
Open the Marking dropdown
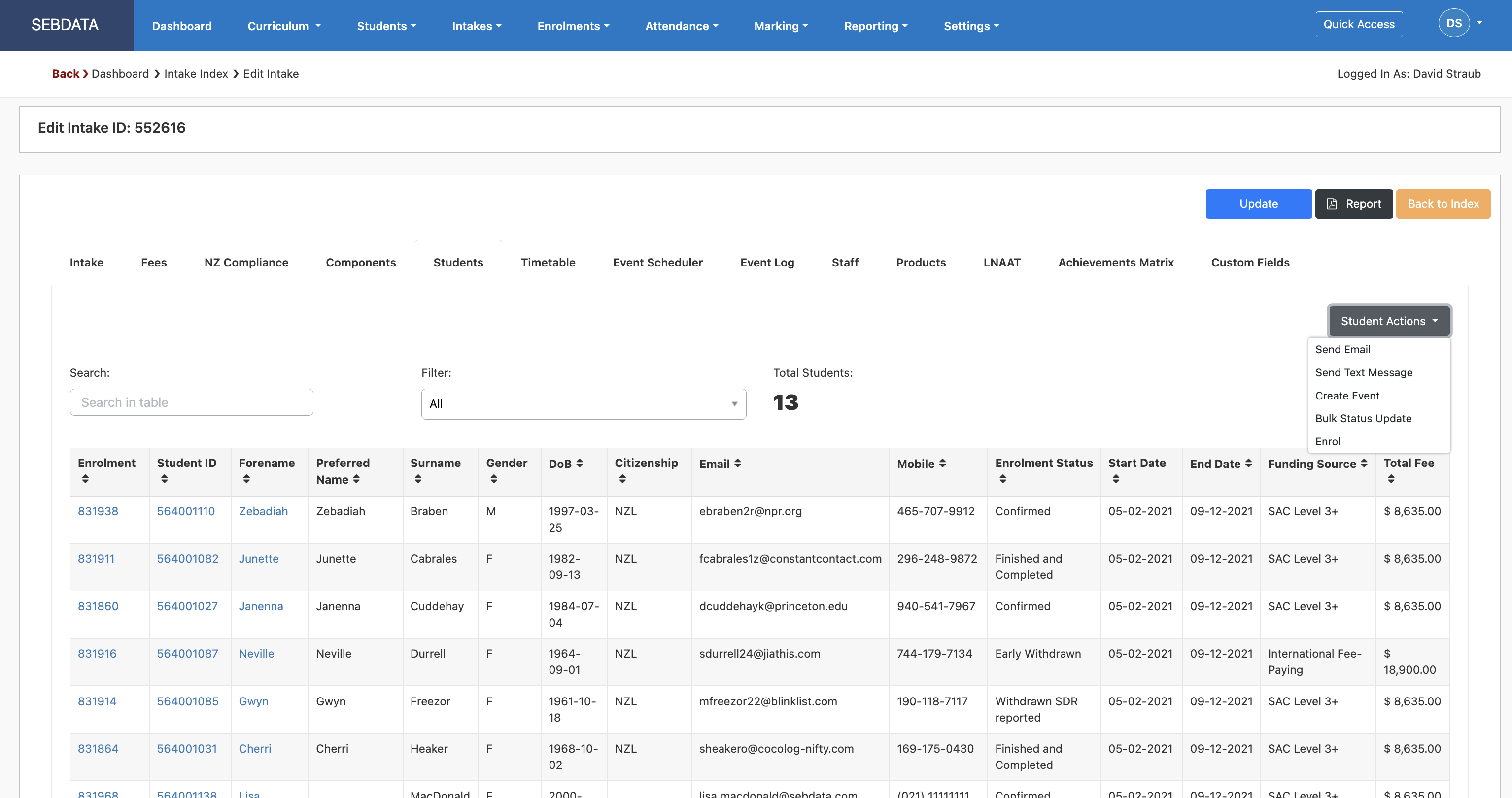(x=781, y=26)
